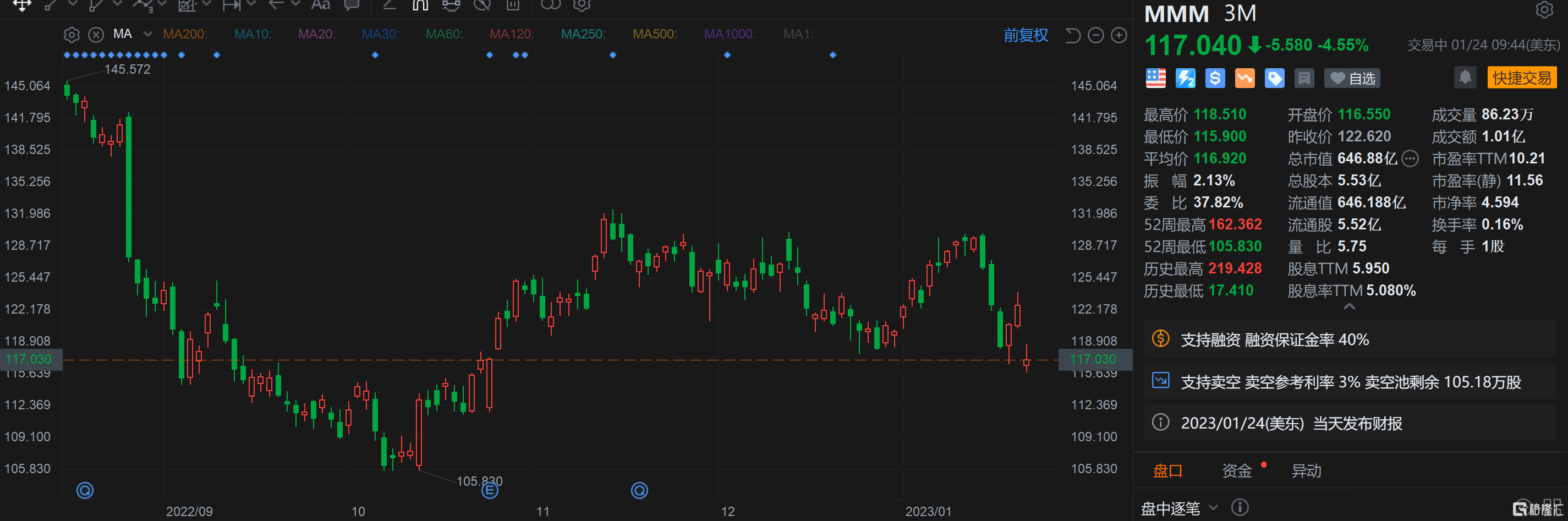Click the MA60 indicator label
Image resolution: width=1568 pixels, height=521 pixels.
pos(445,34)
